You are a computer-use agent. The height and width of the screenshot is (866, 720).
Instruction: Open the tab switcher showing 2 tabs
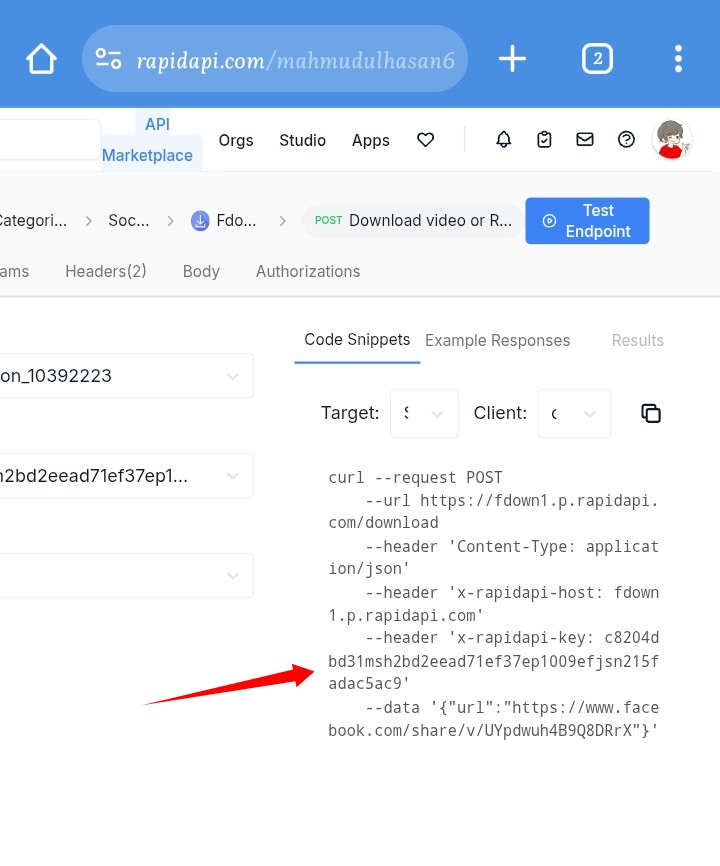[597, 59]
